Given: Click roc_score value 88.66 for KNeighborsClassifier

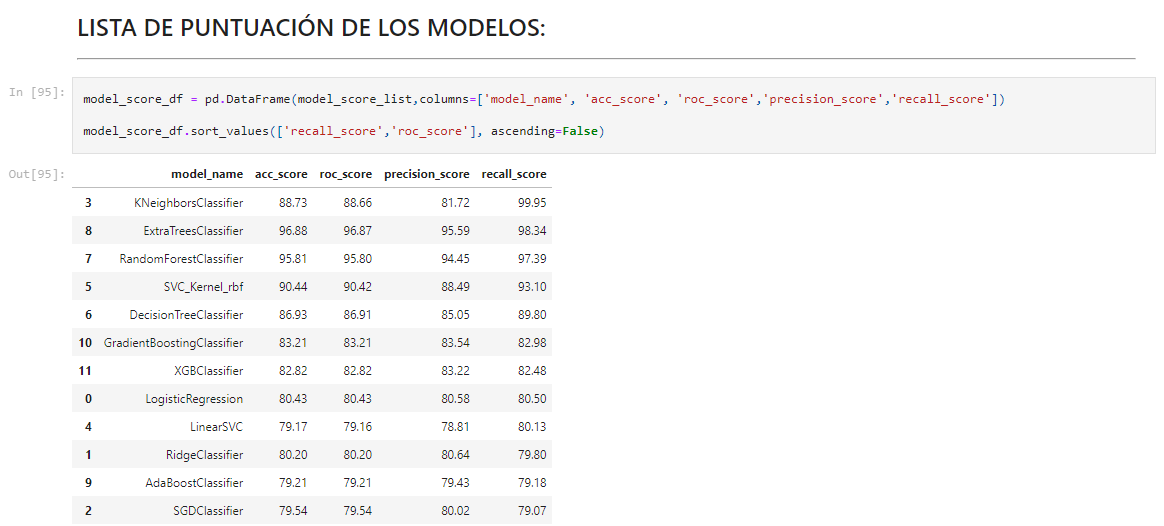Looking at the screenshot, I should point(358,203).
